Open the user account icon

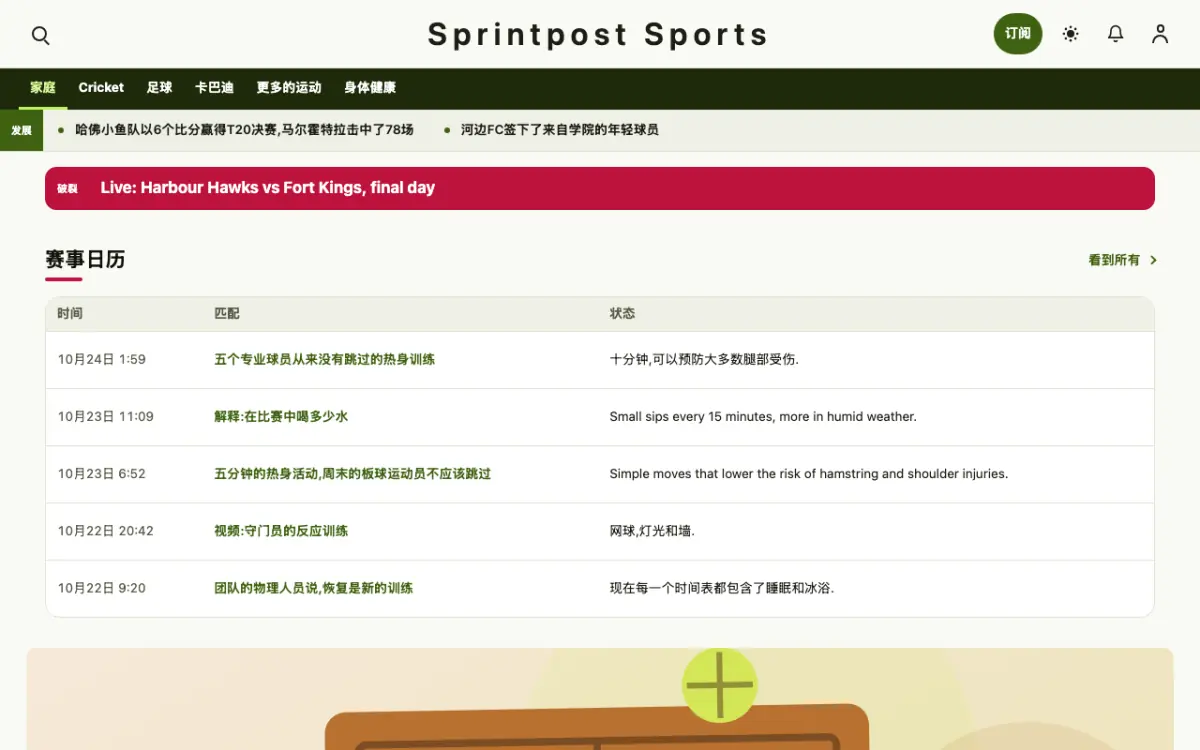coord(1160,34)
